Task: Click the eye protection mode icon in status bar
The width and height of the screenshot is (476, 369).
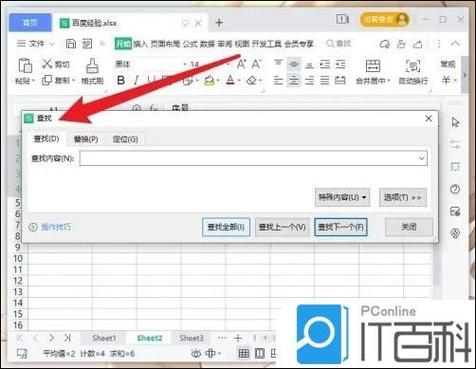Action: tap(196, 353)
